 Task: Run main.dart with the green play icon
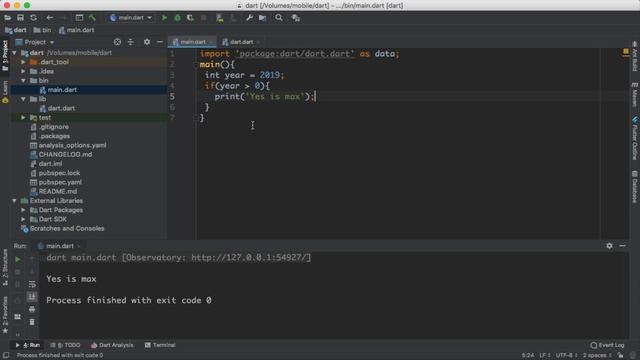pyautogui.click(x=164, y=18)
